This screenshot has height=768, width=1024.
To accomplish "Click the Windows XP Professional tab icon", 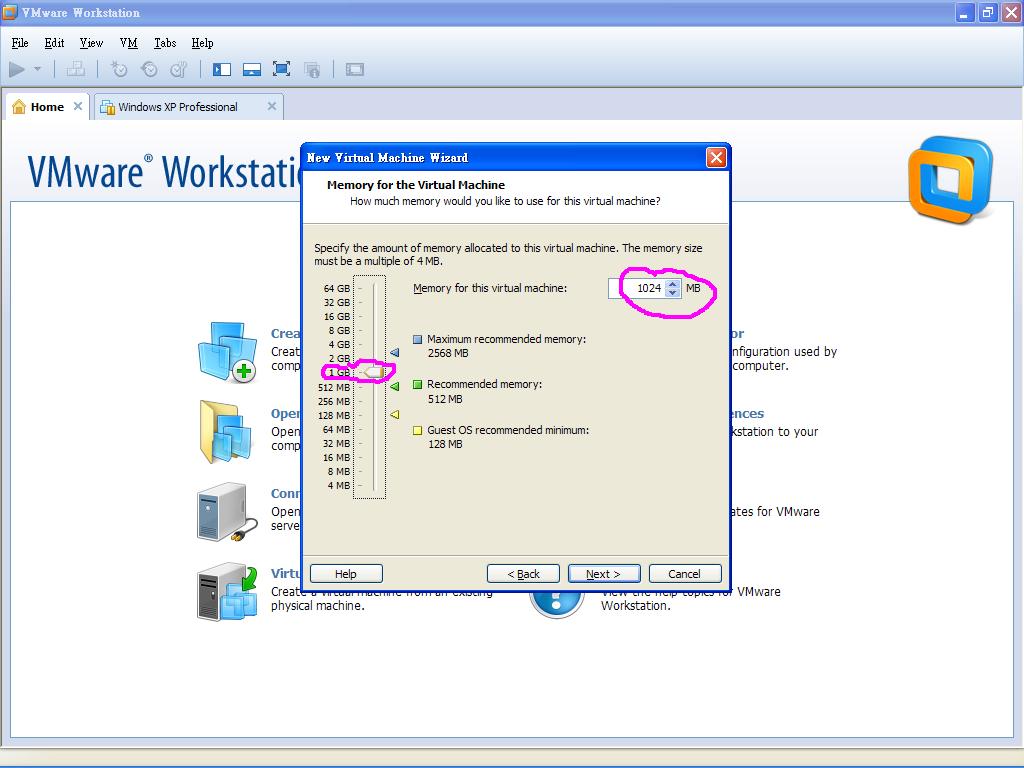I will click(x=107, y=106).
